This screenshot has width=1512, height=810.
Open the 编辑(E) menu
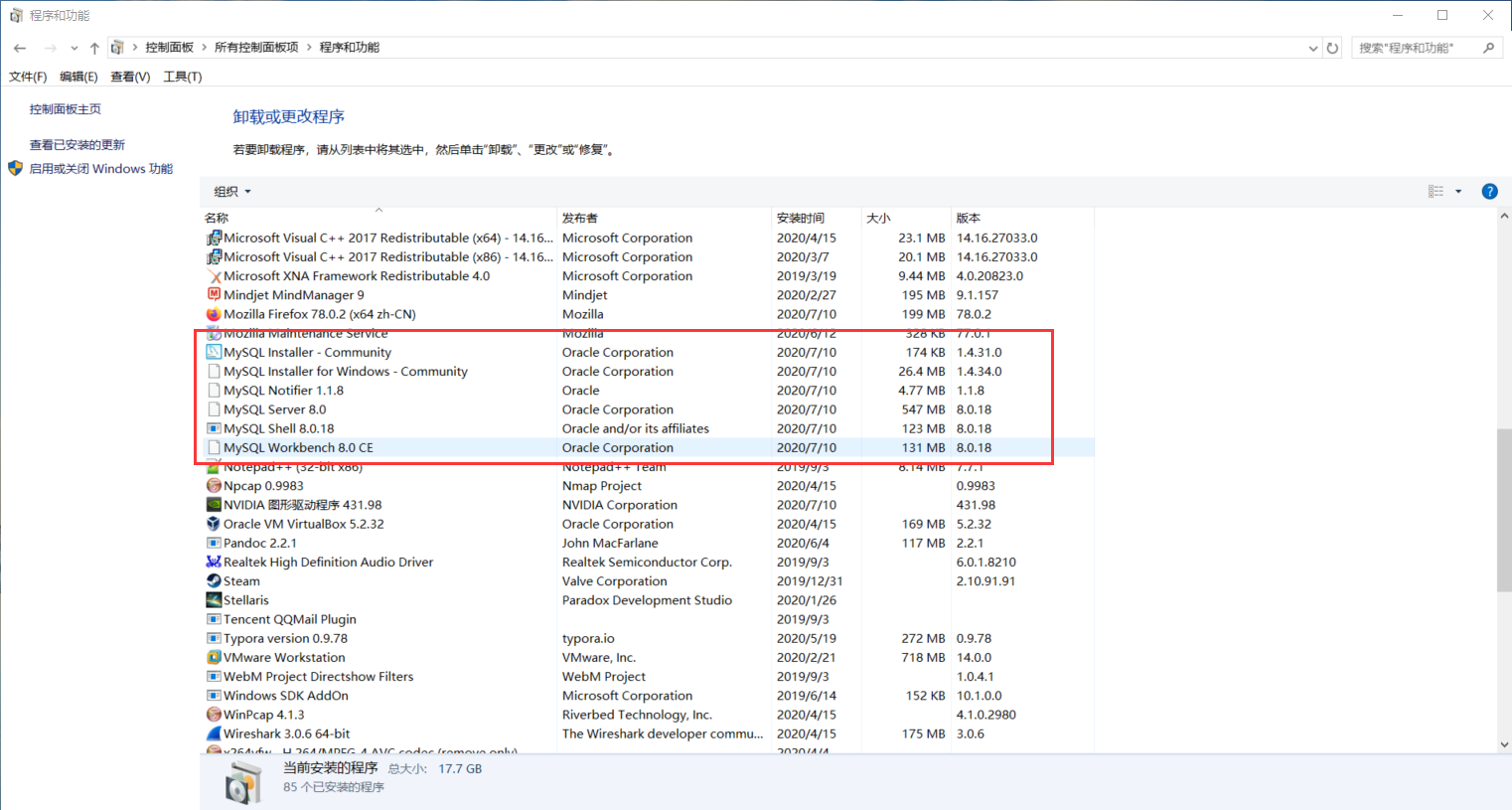pos(78,77)
